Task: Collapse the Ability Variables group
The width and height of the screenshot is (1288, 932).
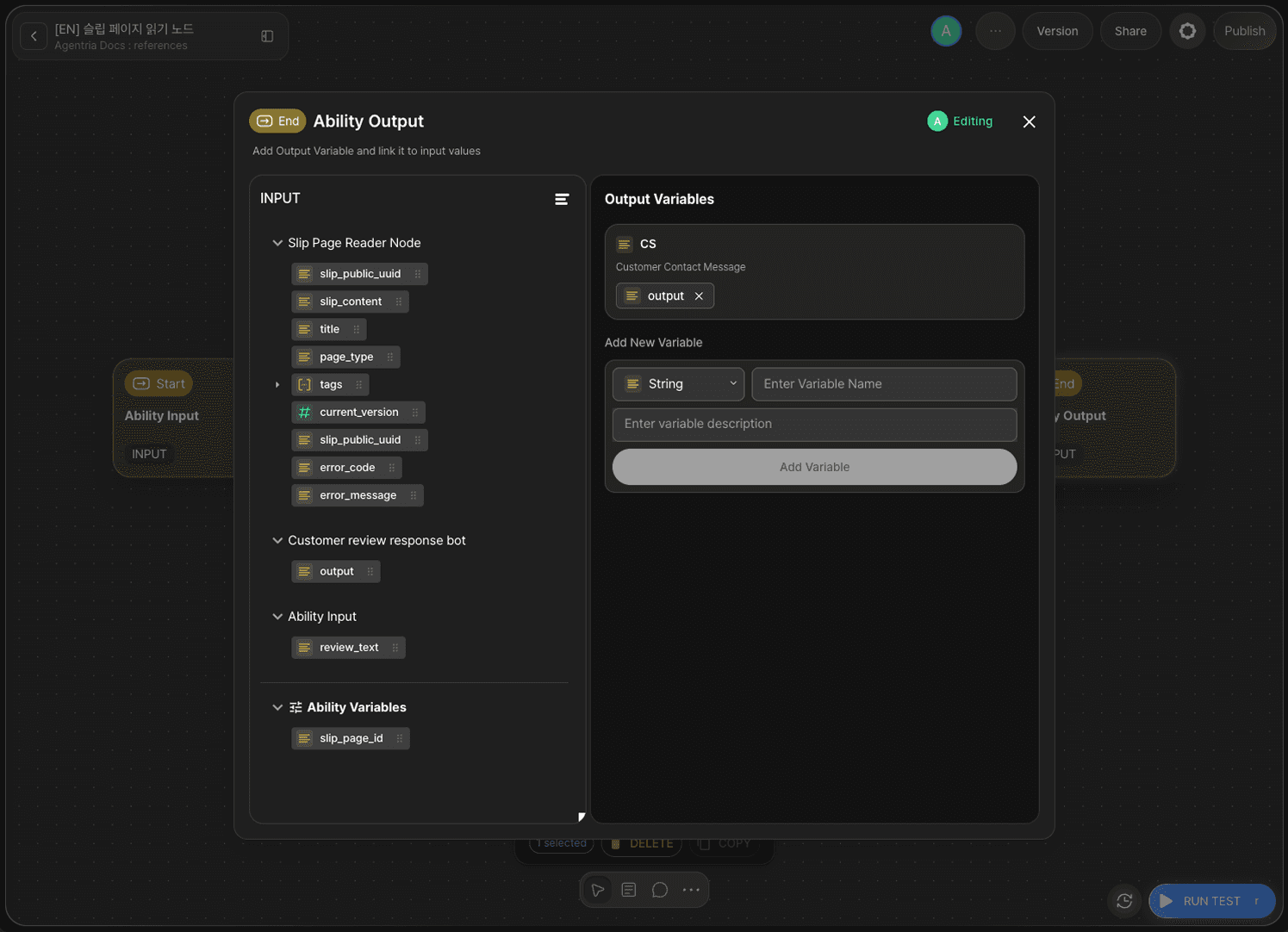Action: (277, 707)
